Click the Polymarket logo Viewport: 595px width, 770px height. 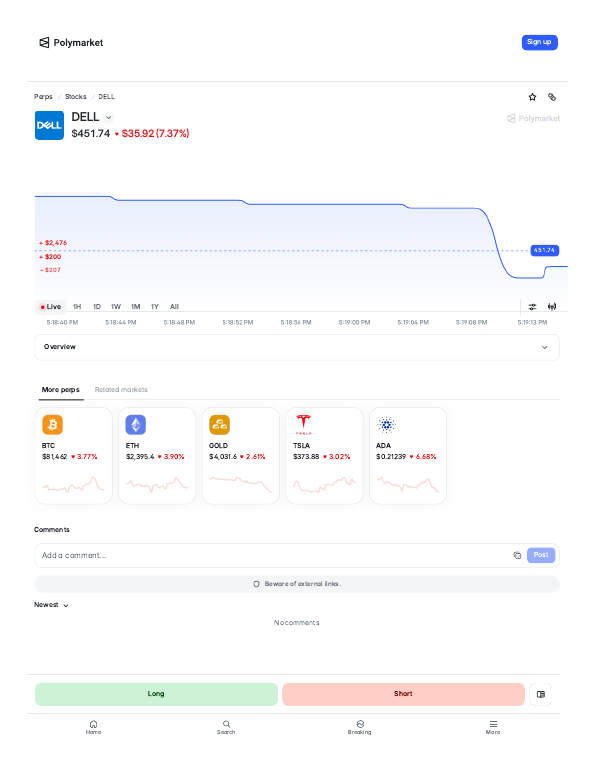coord(71,43)
